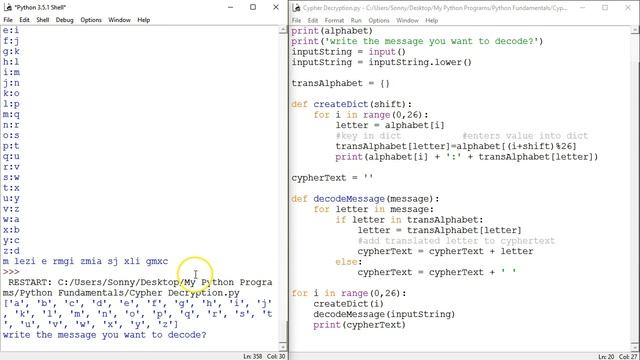Click 'else:' line in editor
Screen dimensions: 640x360
pyautogui.click(x=349, y=262)
